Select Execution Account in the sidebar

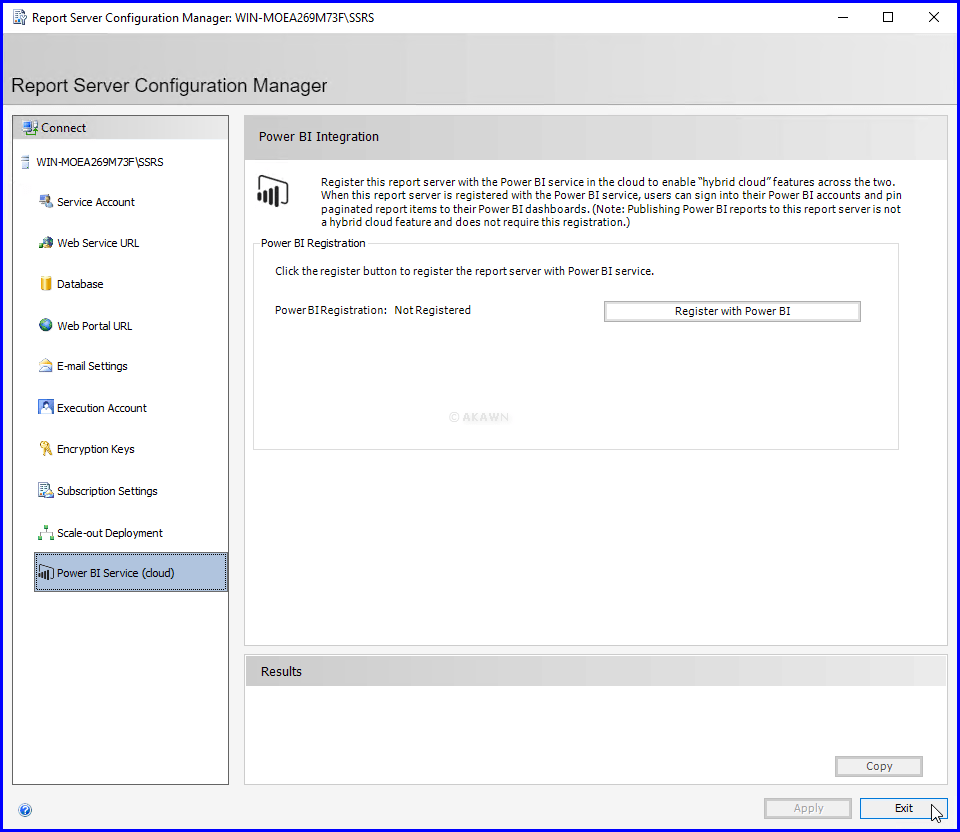[x=102, y=408]
